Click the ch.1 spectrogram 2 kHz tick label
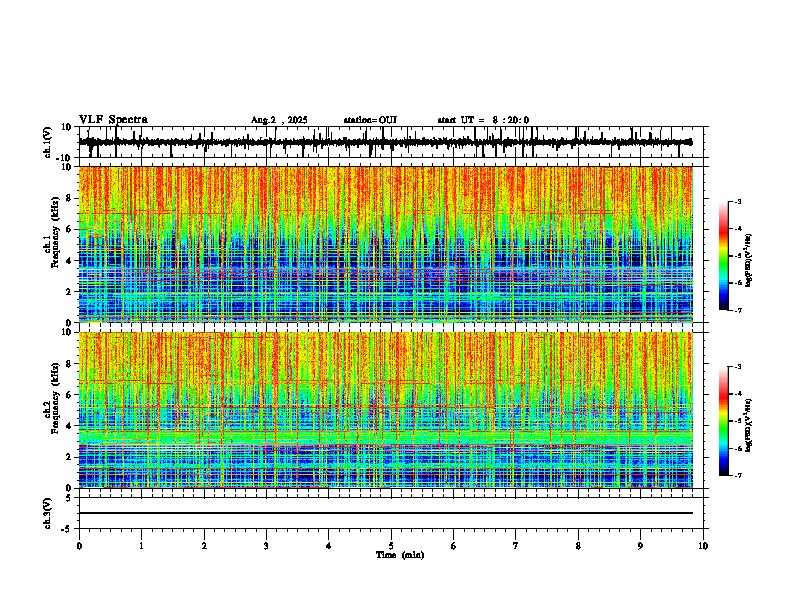Image resolution: width=792 pixels, height=612 pixels. [x=70, y=292]
